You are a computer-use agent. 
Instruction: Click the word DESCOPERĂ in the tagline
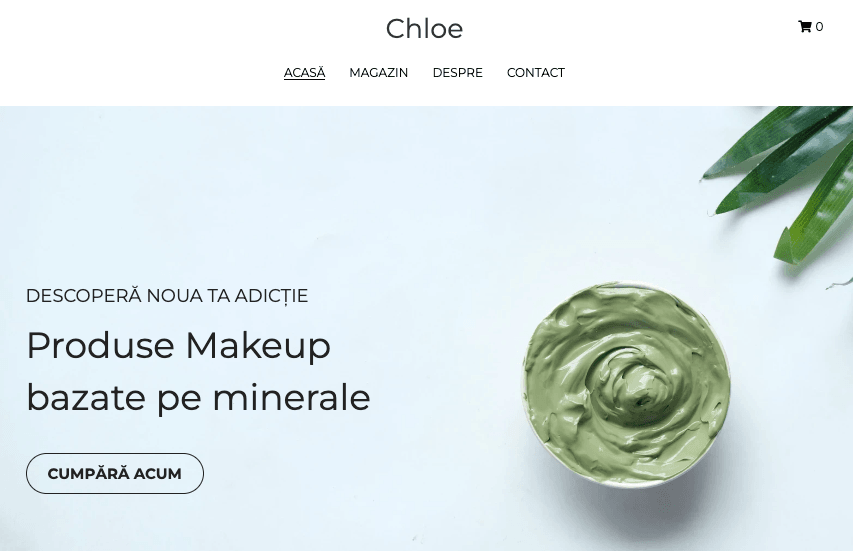point(84,296)
